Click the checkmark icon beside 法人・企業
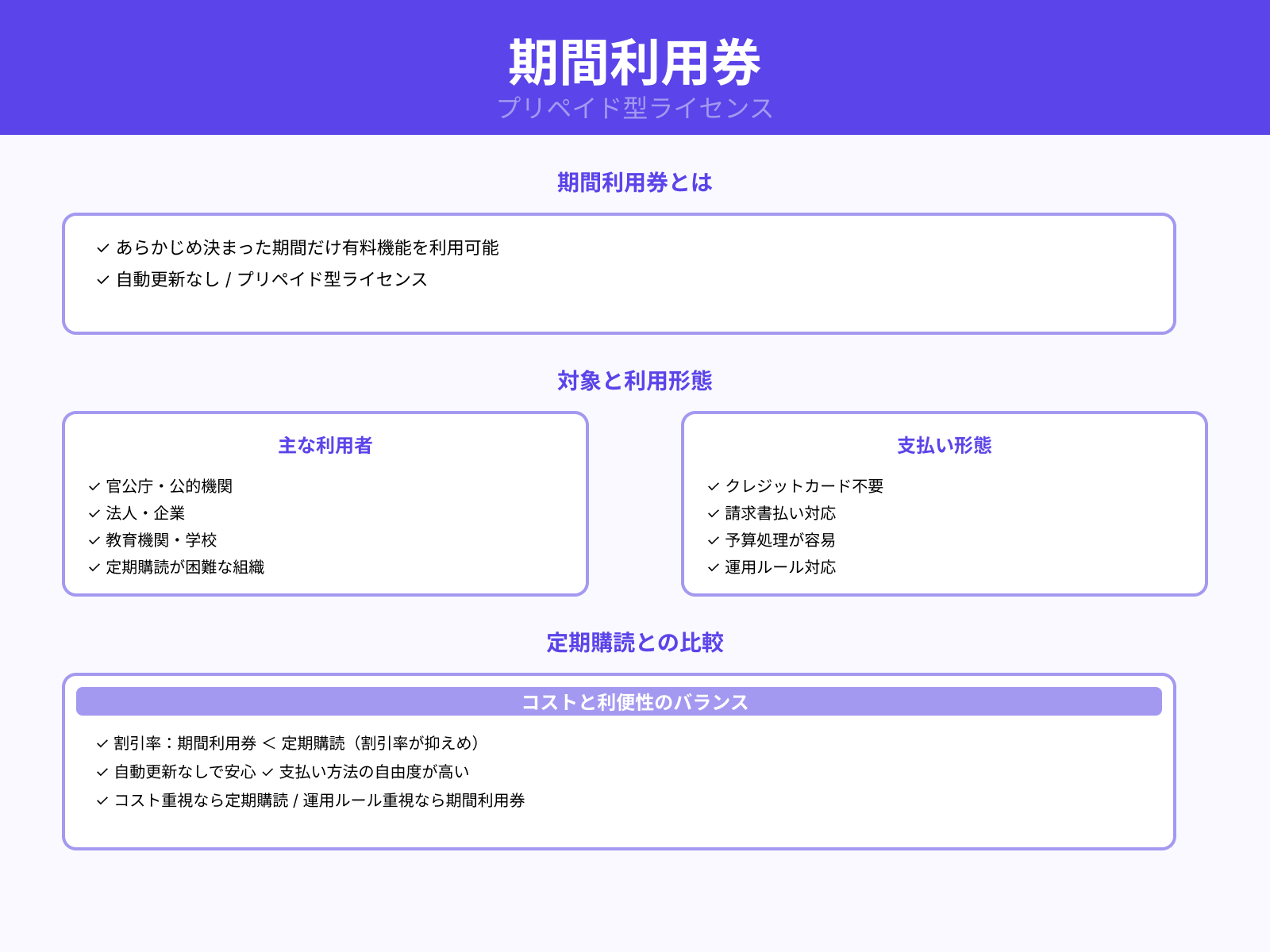Image resolution: width=1270 pixels, height=952 pixels. pyautogui.click(x=91, y=513)
